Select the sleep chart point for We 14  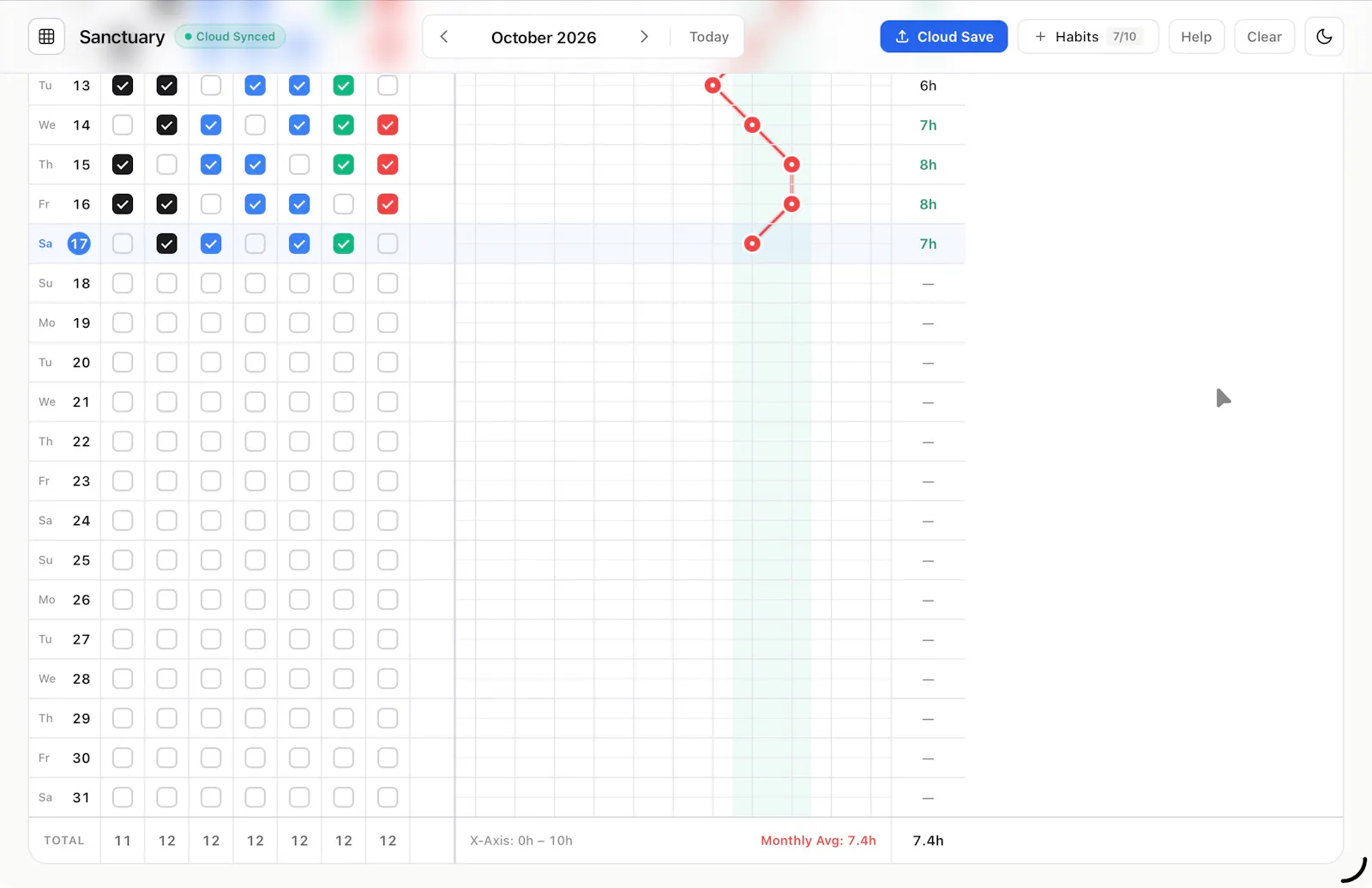[752, 125]
